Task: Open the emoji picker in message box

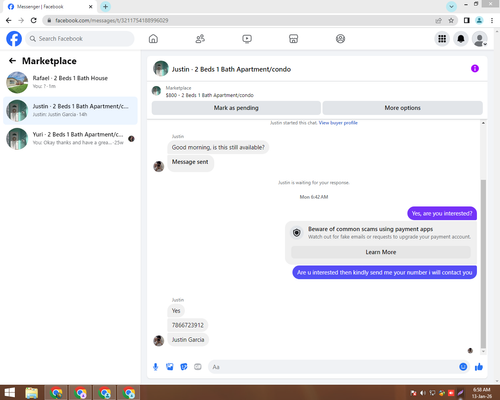Action: pos(463,367)
